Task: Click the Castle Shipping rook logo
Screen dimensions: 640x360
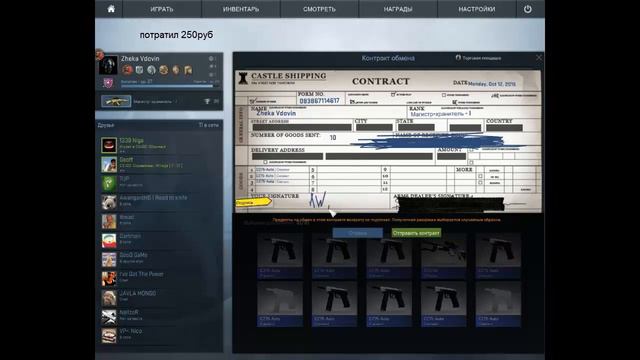Action: tap(243, 78)
